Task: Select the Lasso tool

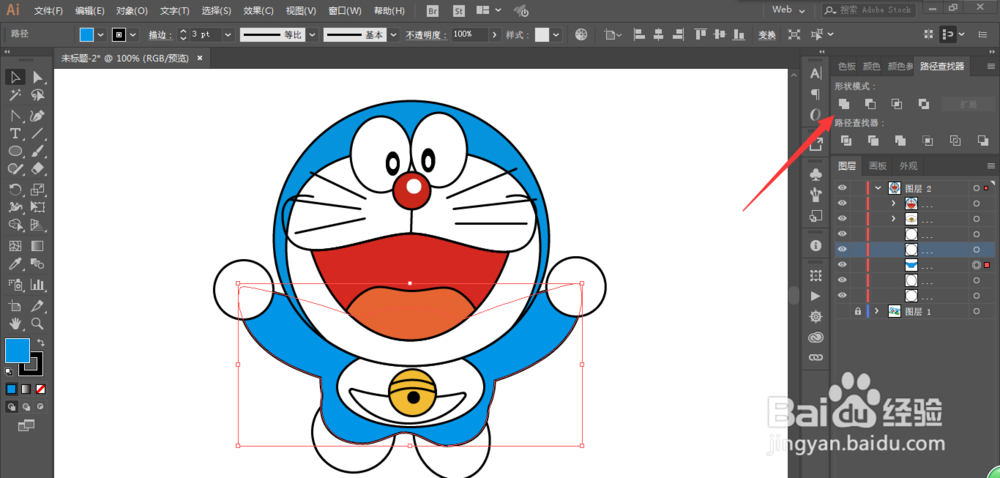Action: 38,96
